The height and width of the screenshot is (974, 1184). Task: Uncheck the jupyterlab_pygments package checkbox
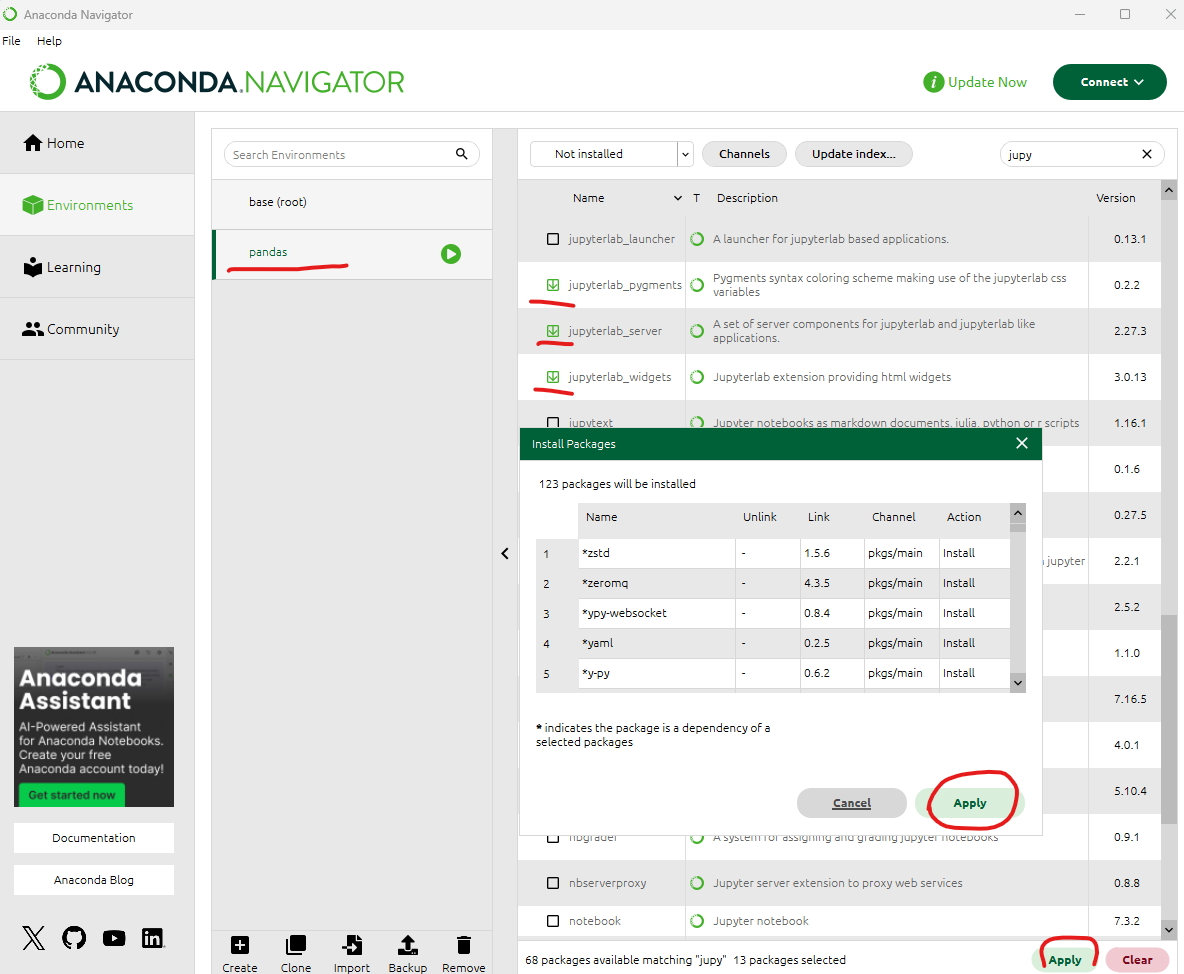point(553,285)
